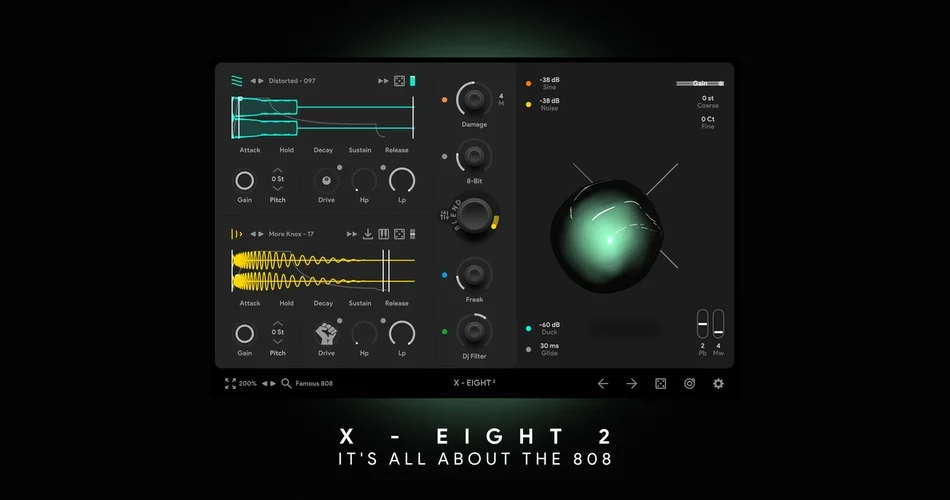Click the fist Drive icon on bottom layer
The width and height of the screenshot is (950, 500).
(327, 334)
